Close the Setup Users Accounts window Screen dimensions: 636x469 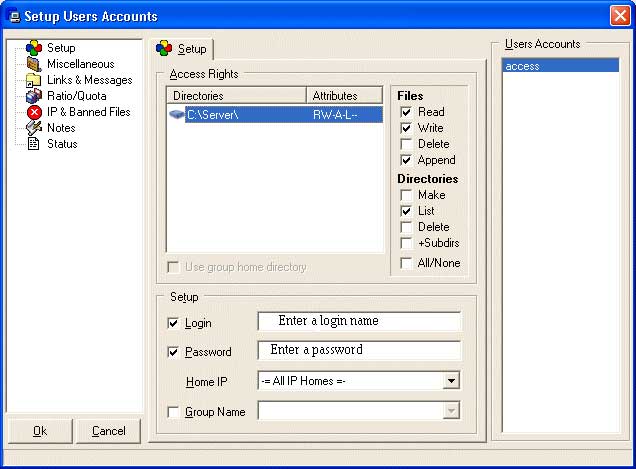point(620,16)
